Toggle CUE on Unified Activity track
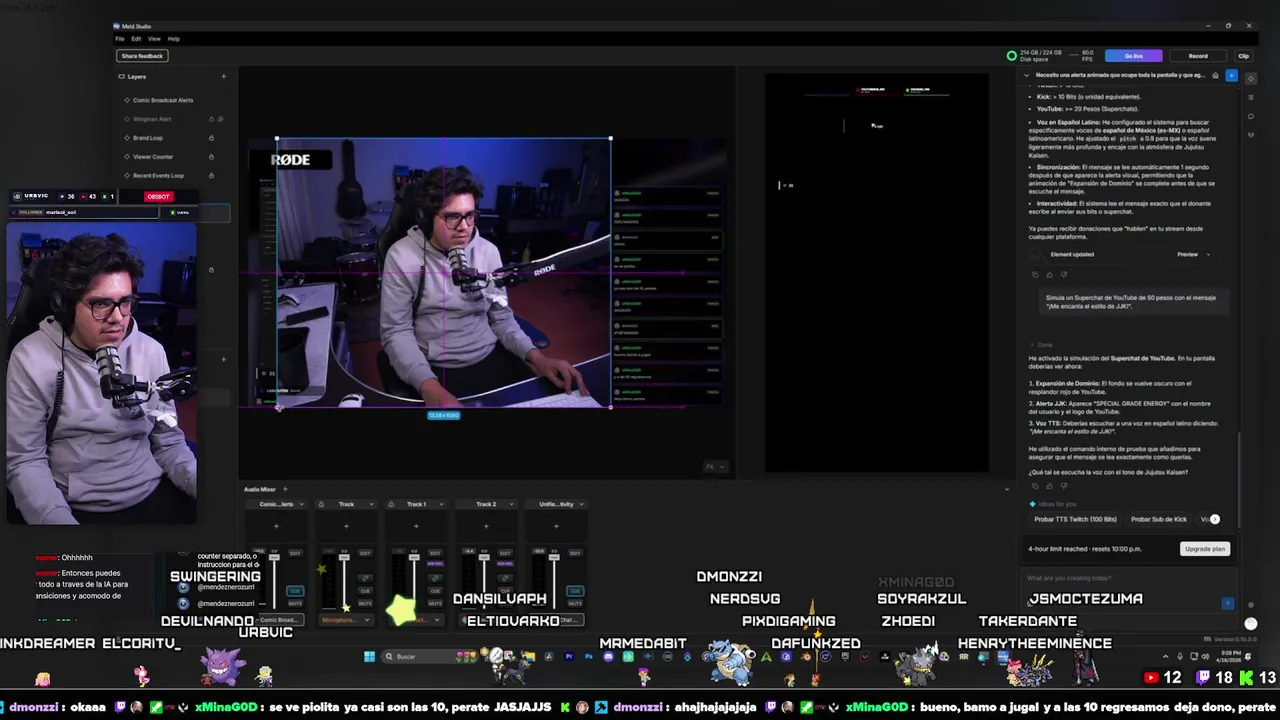Screen dimensions: 1280x720 [575, 591]
